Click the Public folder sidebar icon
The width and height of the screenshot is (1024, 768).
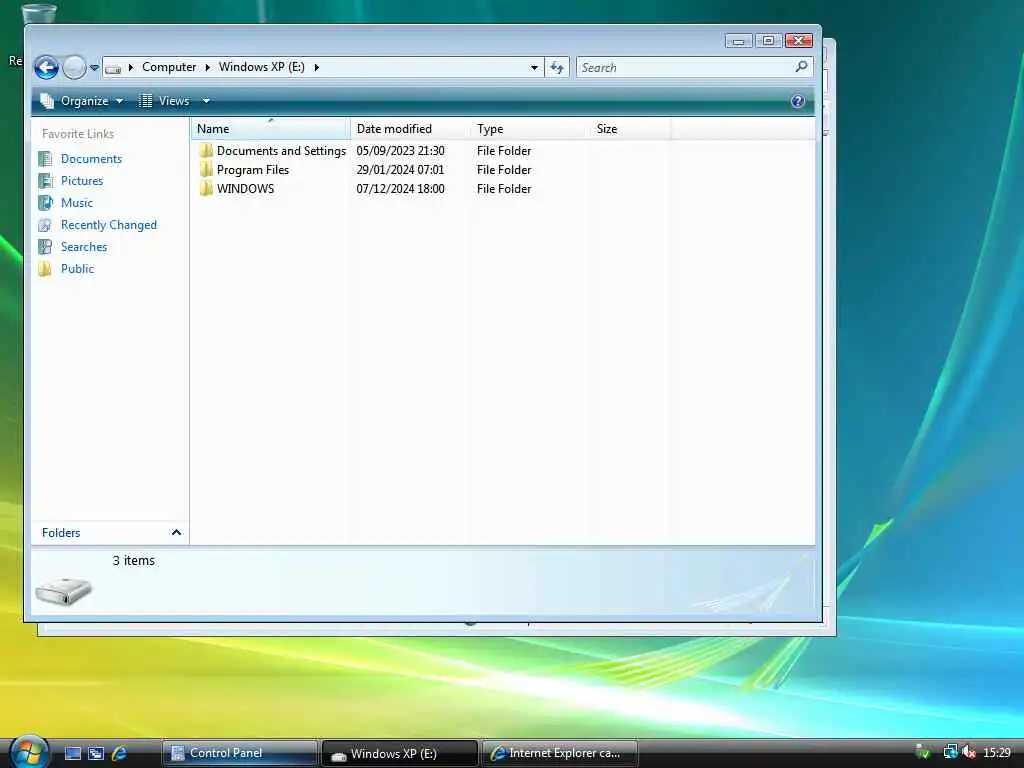(x=45, y=268)
